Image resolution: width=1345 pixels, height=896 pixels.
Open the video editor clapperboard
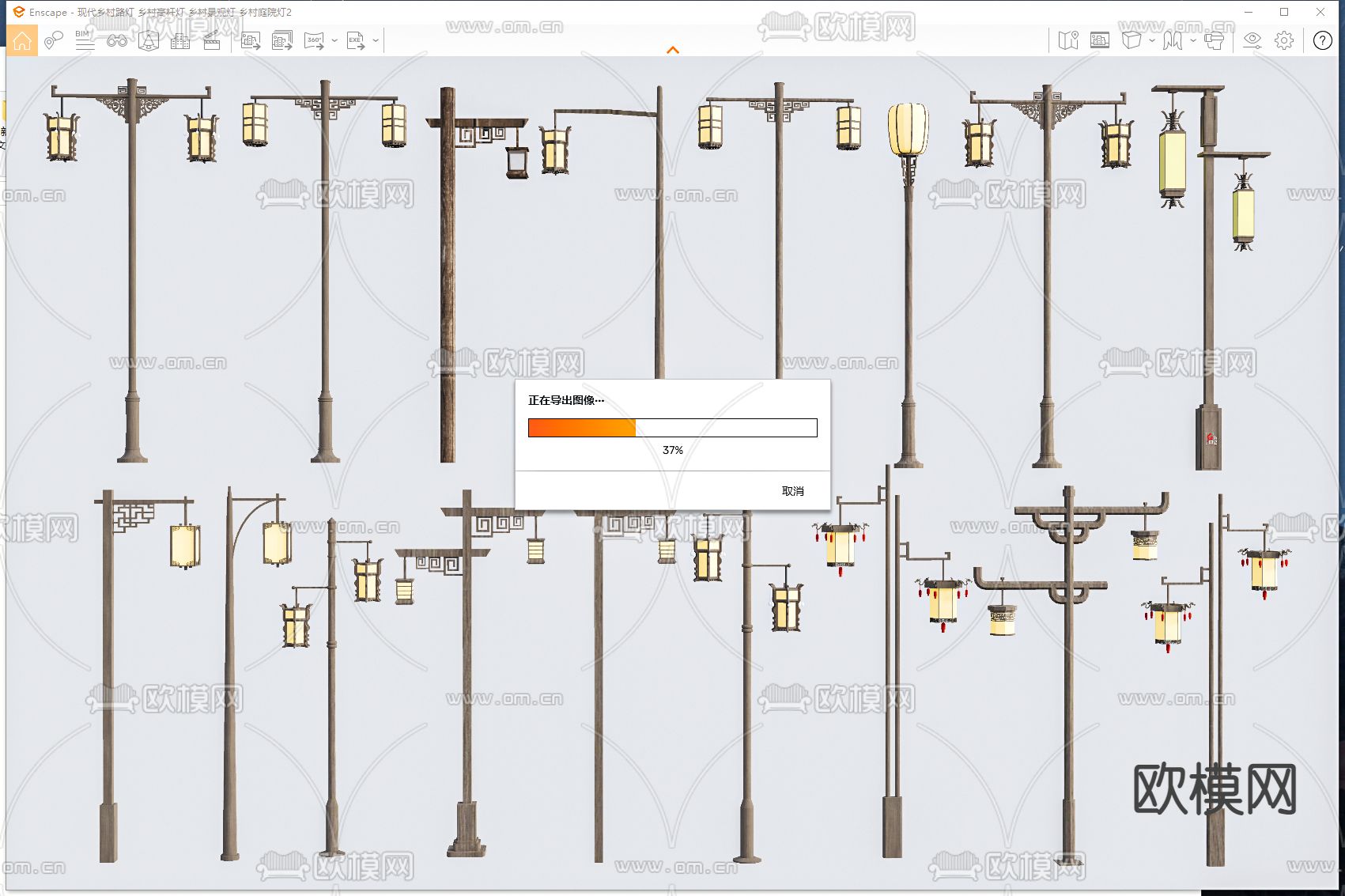click(x=212, y=40)
